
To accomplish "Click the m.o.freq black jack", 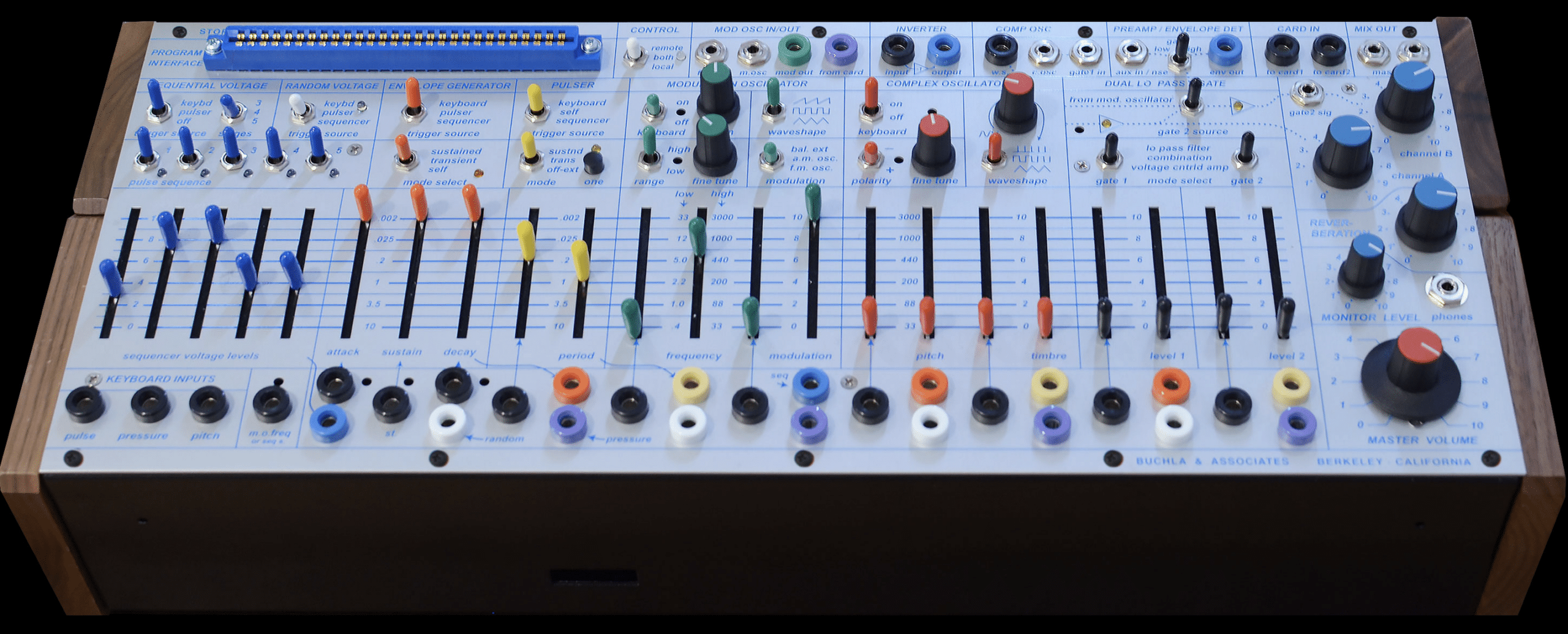I will click(272, 404).
